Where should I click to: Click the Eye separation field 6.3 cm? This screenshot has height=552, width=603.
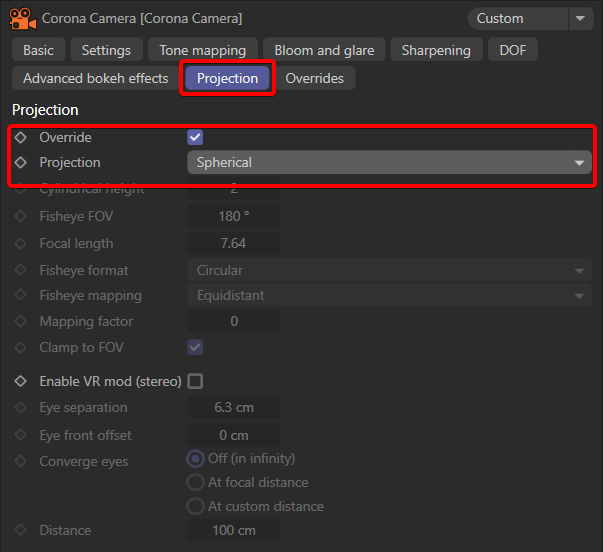point(234,407)
